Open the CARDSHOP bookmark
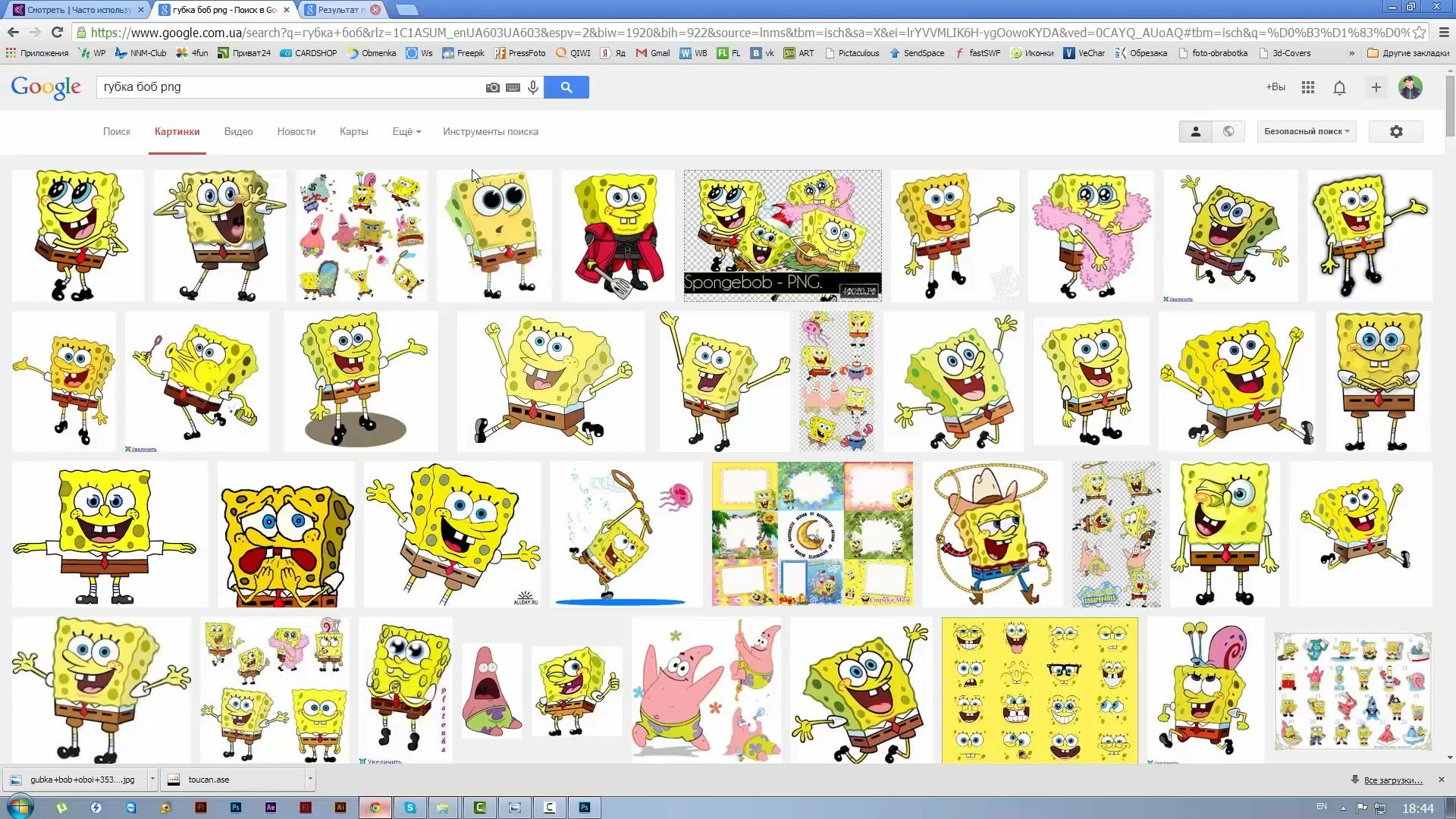Screen dimensions: 1456x819 308,53
